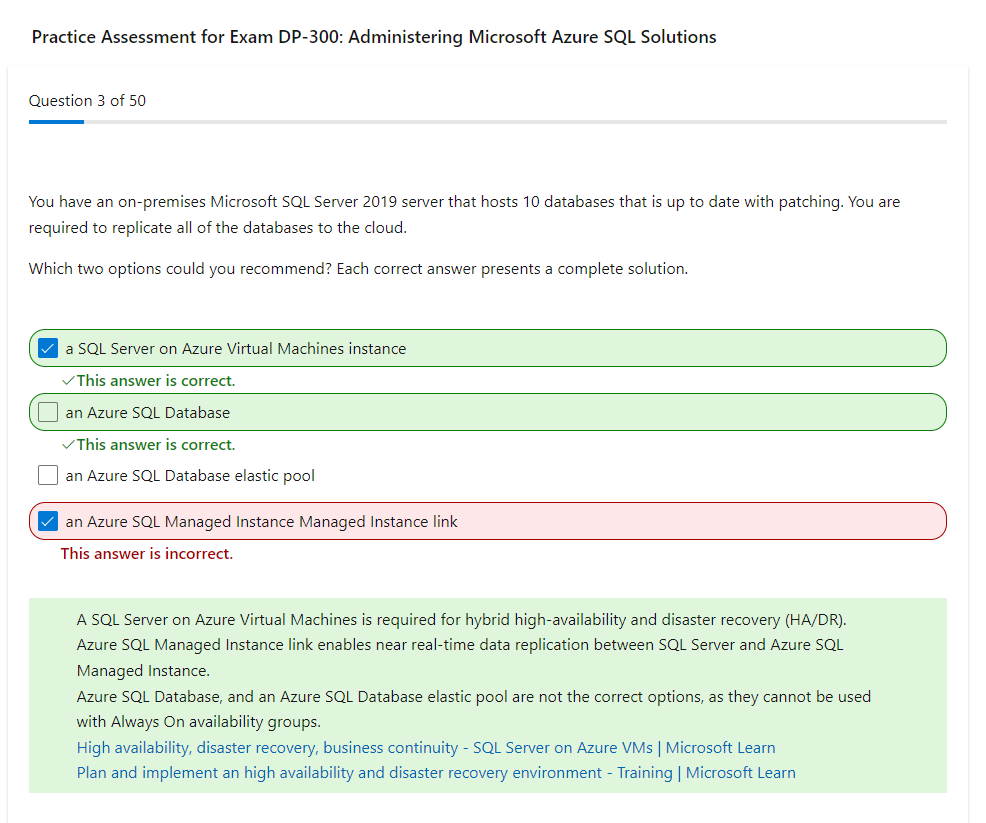Viewport: 986px width, 823px height.
Task: Select the answer row "an Azure SQL Database elastic pool"
Action: click(189, 474)
